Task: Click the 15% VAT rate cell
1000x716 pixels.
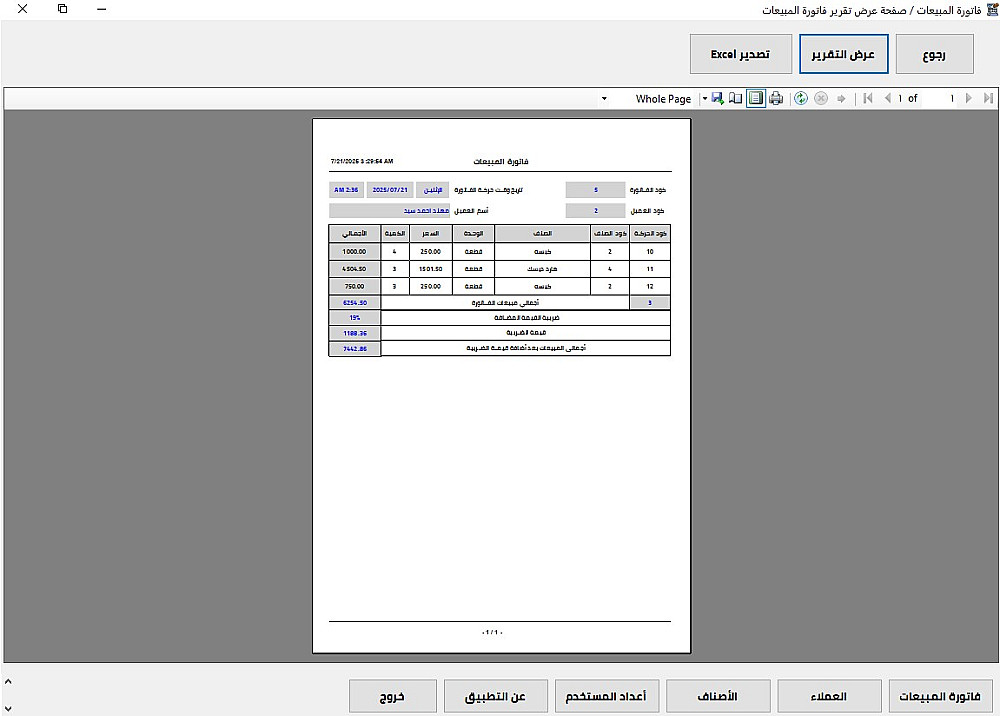Action: (355, 318)
